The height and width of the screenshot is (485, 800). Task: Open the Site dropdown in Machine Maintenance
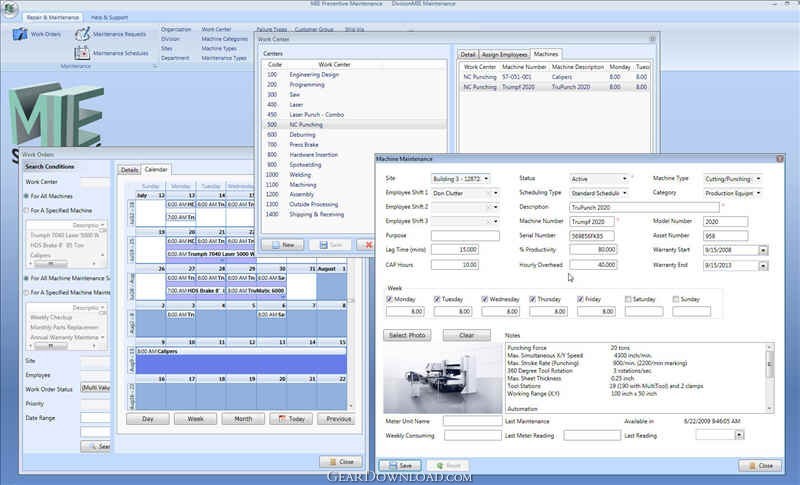click(x=486, y=179)
